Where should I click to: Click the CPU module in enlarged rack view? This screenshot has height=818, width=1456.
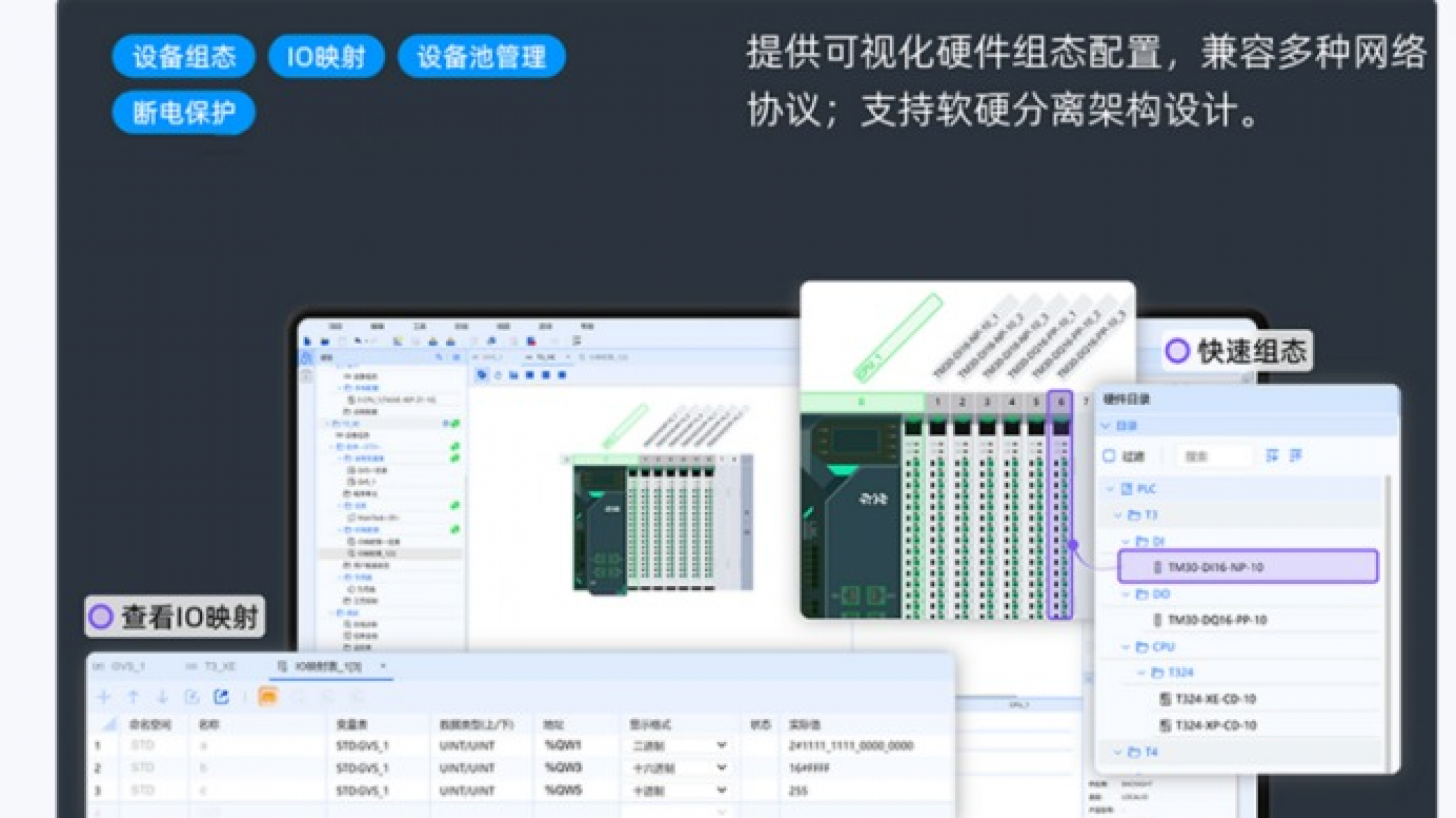click(x=850, y=516)
